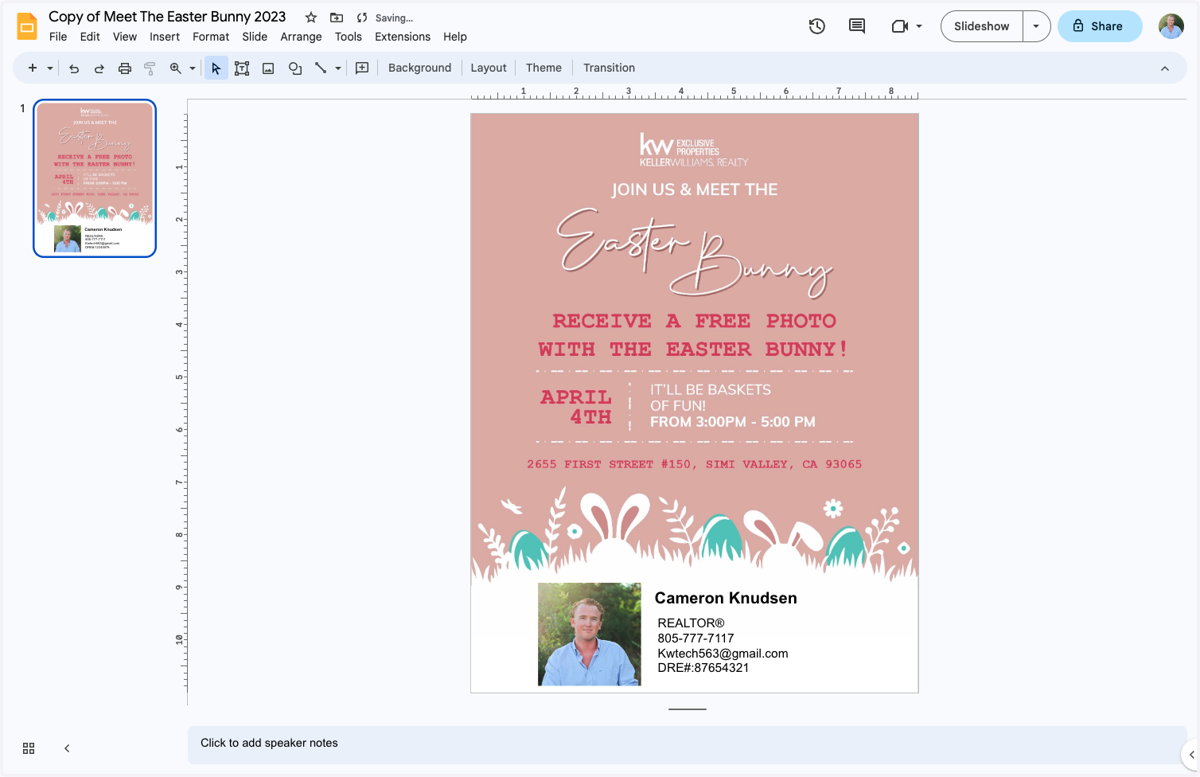Change the slide Background
The height and width of the screenshot is (777, 1200).
click(420, 68)
